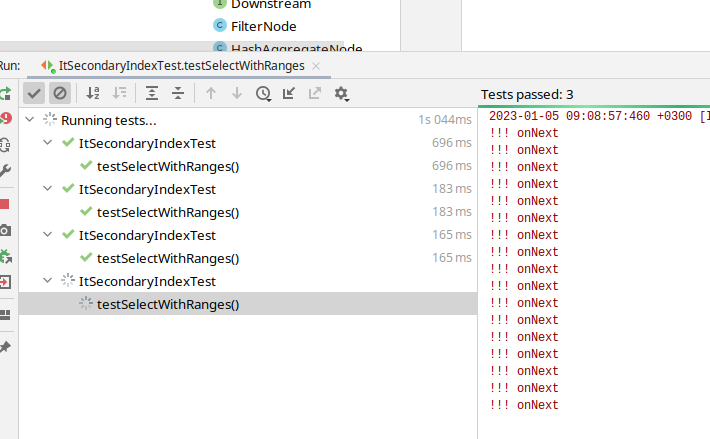Export test results icon
Viewport: 710px width, 439px height.
point(315,93)
